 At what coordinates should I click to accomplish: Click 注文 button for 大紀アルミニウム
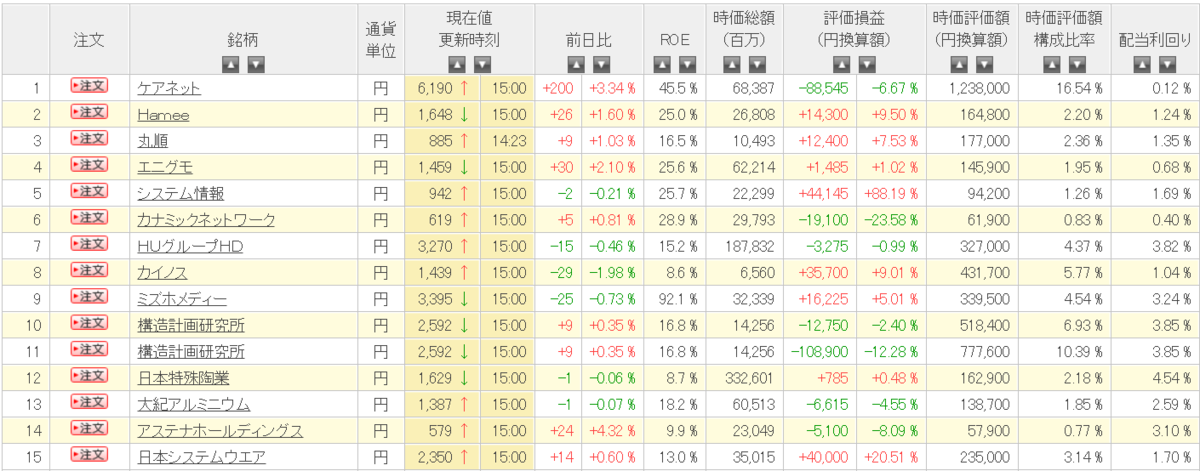[x=89, y=402]
